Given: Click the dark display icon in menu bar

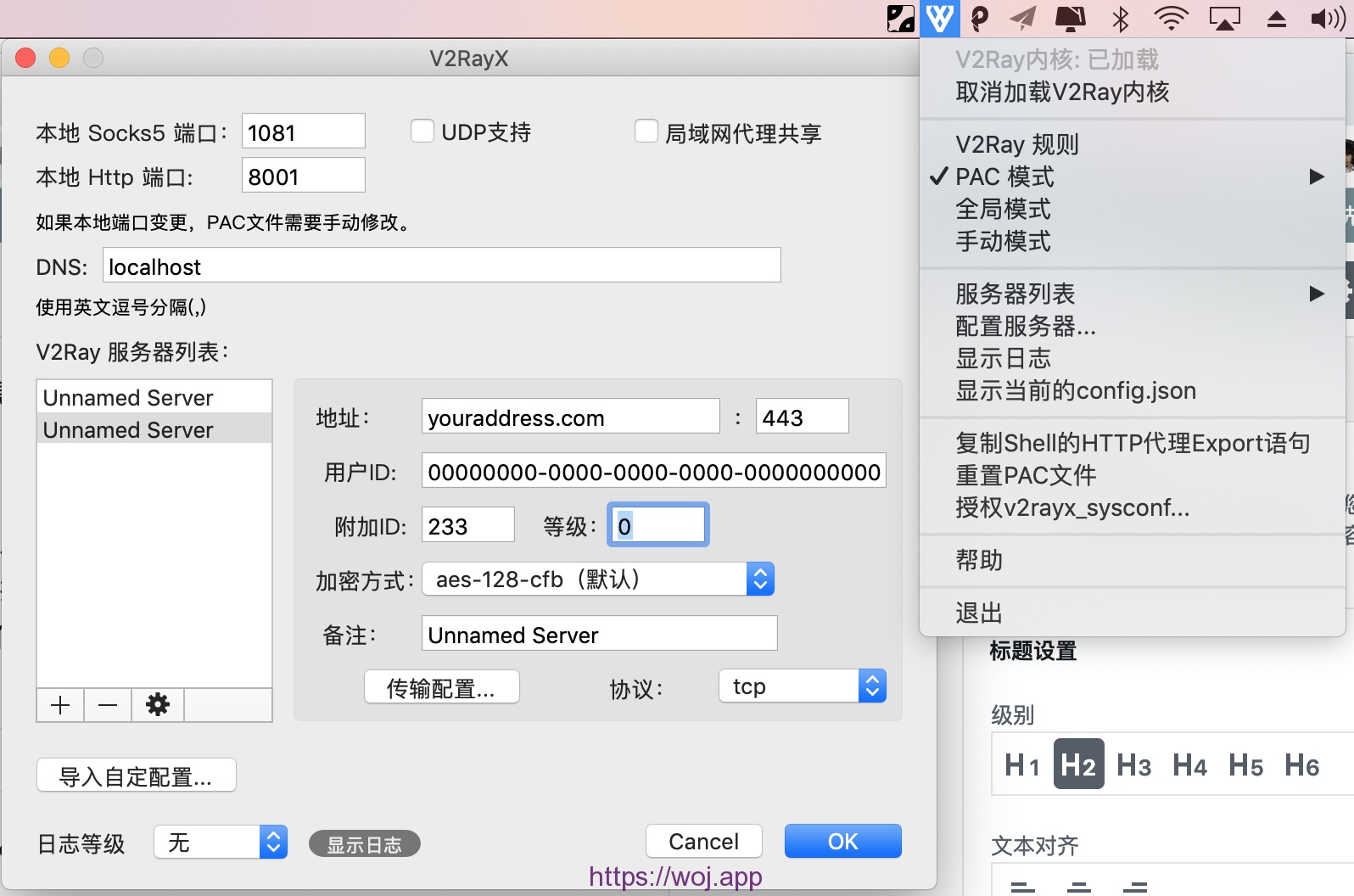Looking at the screenshot, I should [1071, 19].
